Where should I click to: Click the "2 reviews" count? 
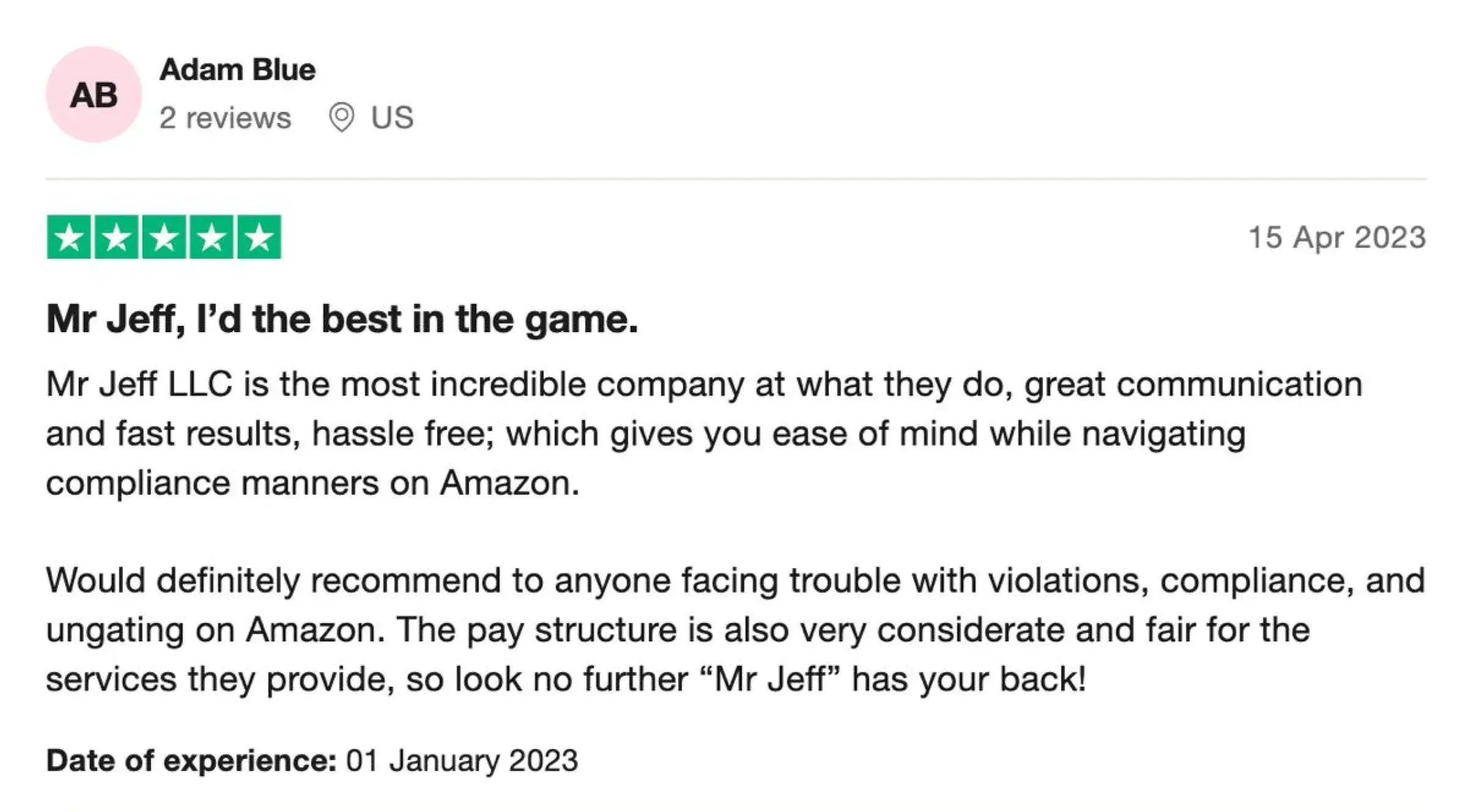point(225,117)
